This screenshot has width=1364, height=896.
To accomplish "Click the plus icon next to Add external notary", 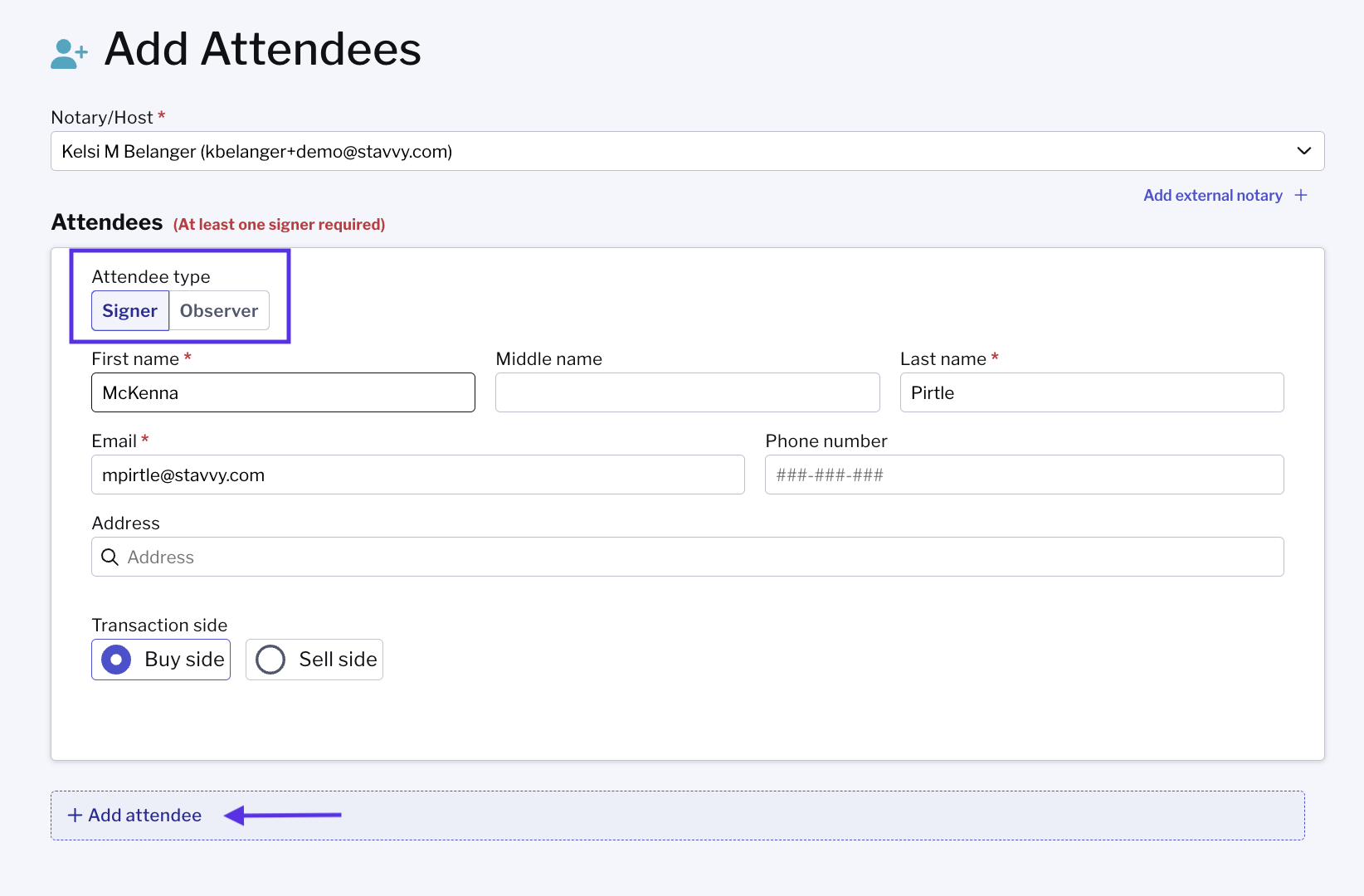I will click(x=1301, y=195).
